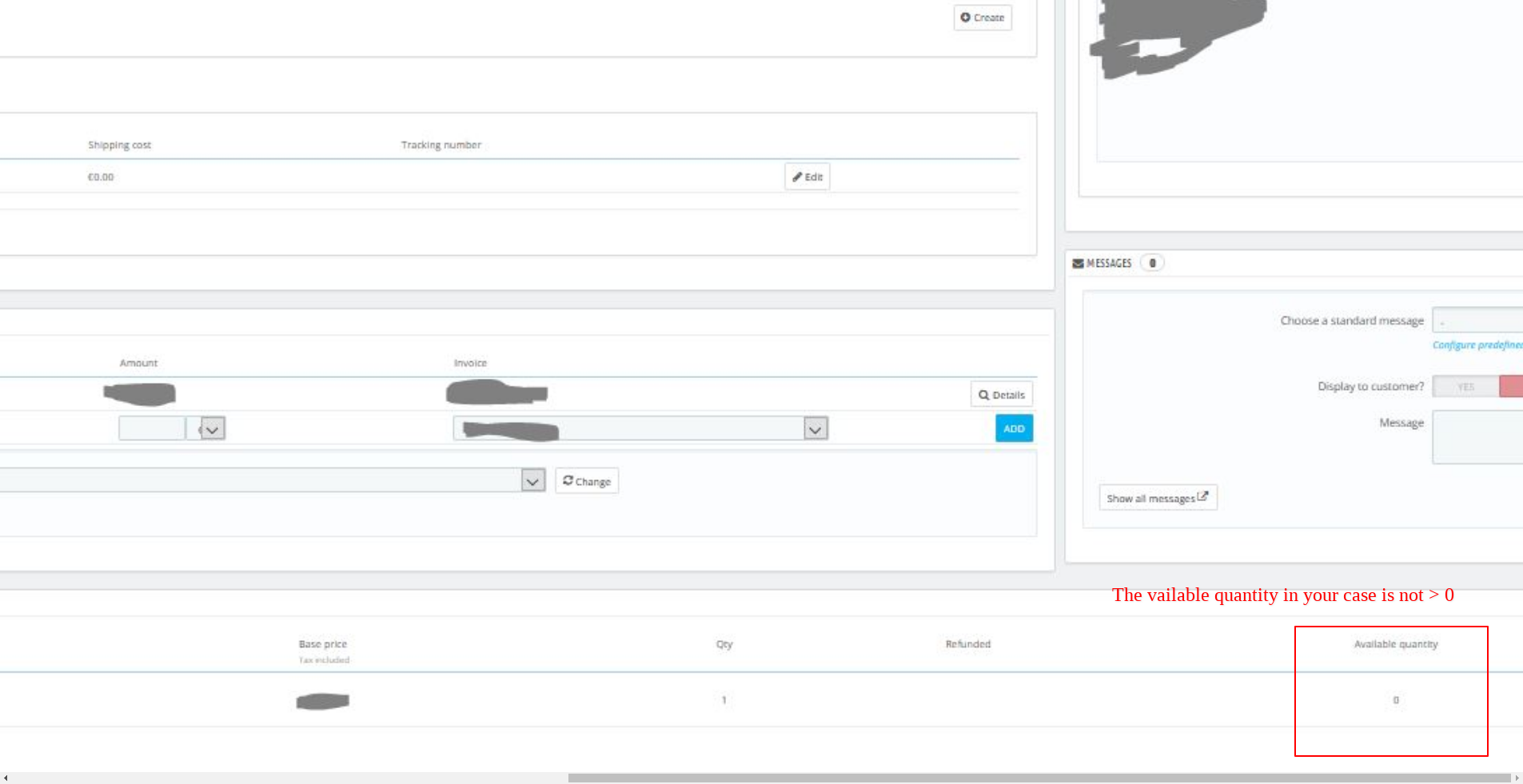Open the order status dropdown beside Change
Screen dimensions: 1523x784
[x=532, y=480]
